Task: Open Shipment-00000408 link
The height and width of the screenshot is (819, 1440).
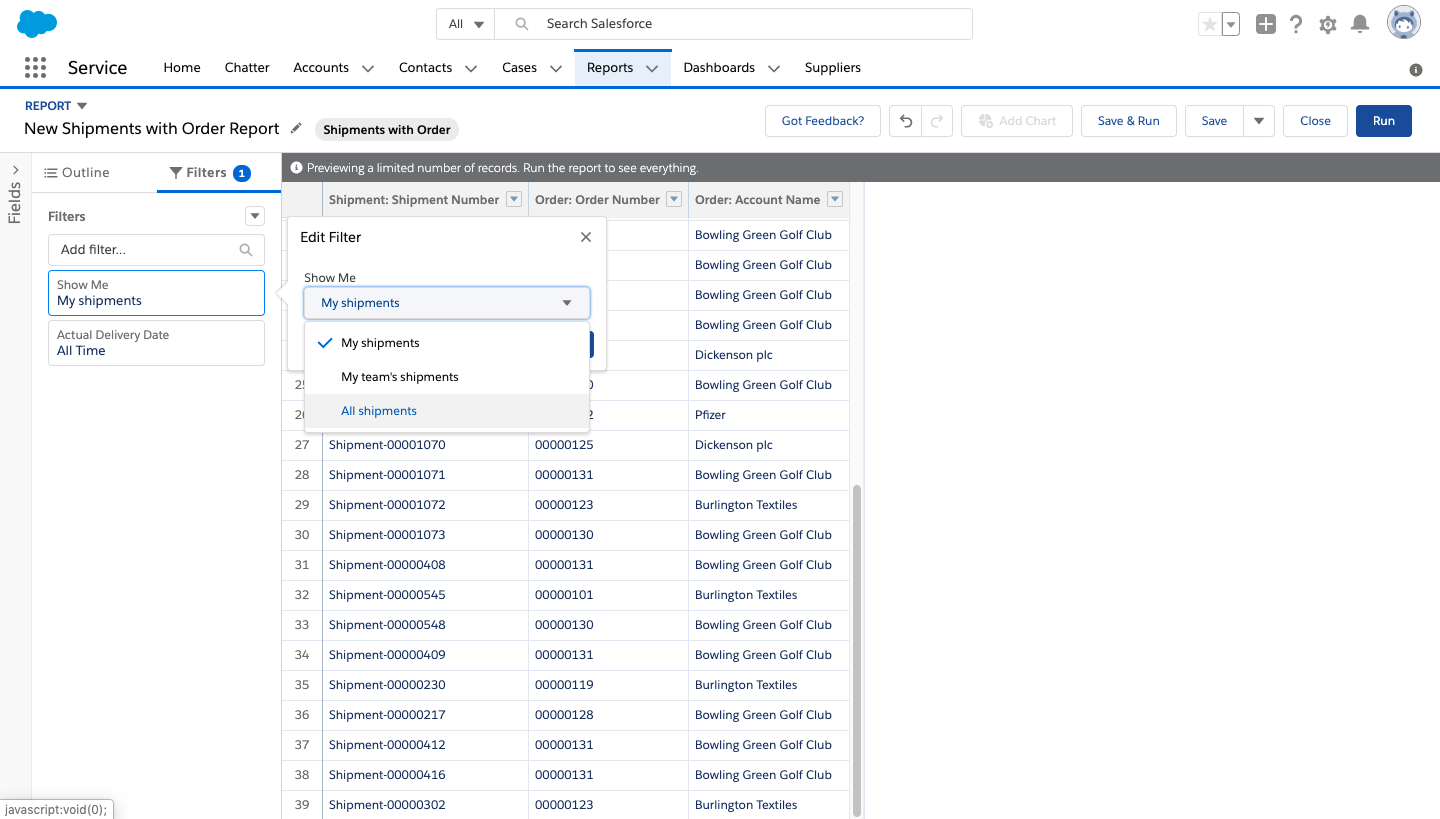Action: 387,565
